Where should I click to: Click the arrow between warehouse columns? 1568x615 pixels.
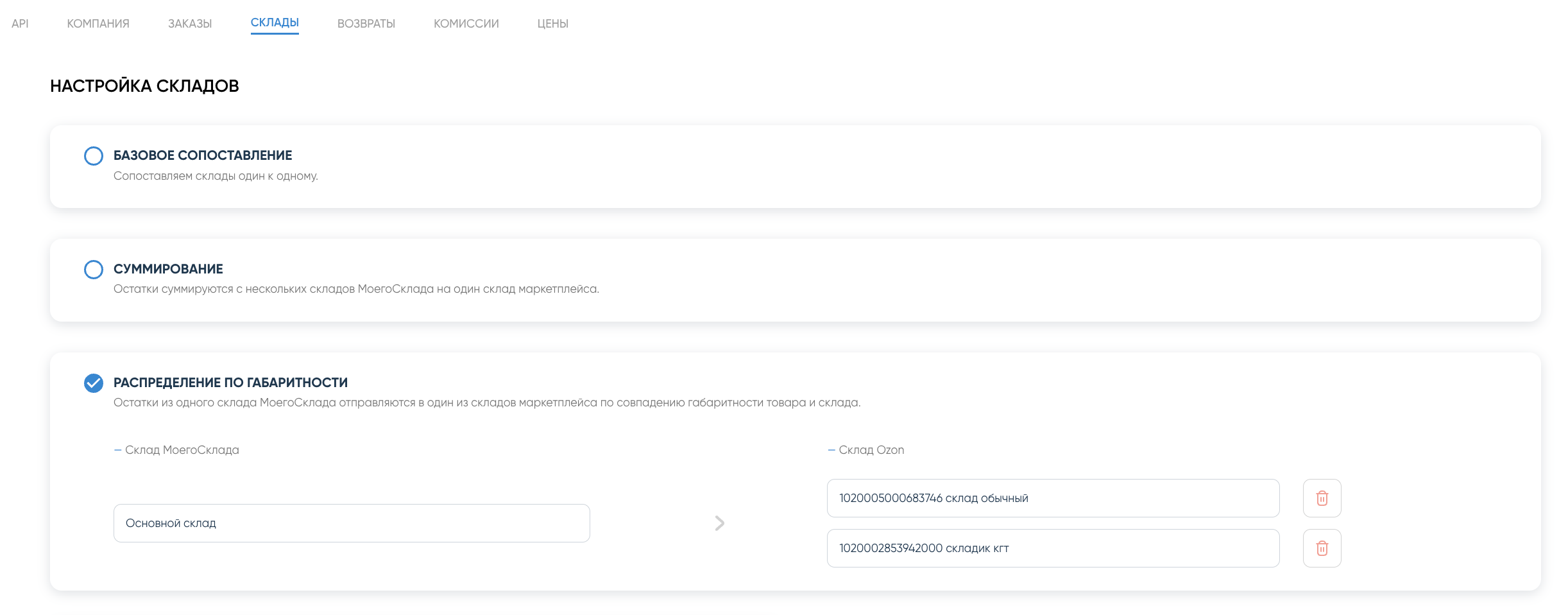(x=719, y=523)
